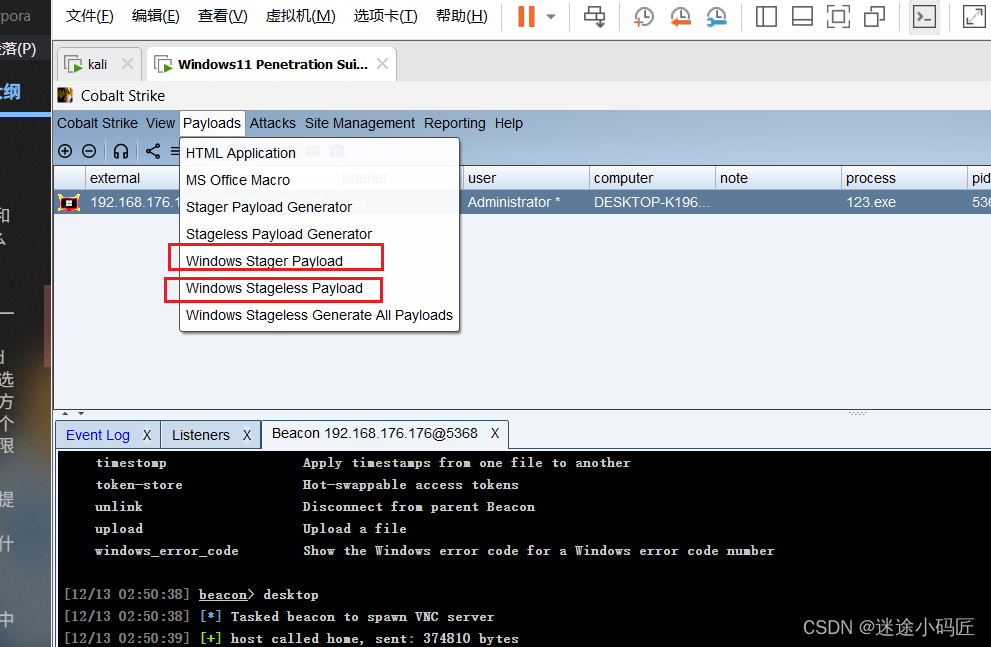This screenshot has height=647, width=991.
Task: Sort sessions by external column header
Action: 133,178
